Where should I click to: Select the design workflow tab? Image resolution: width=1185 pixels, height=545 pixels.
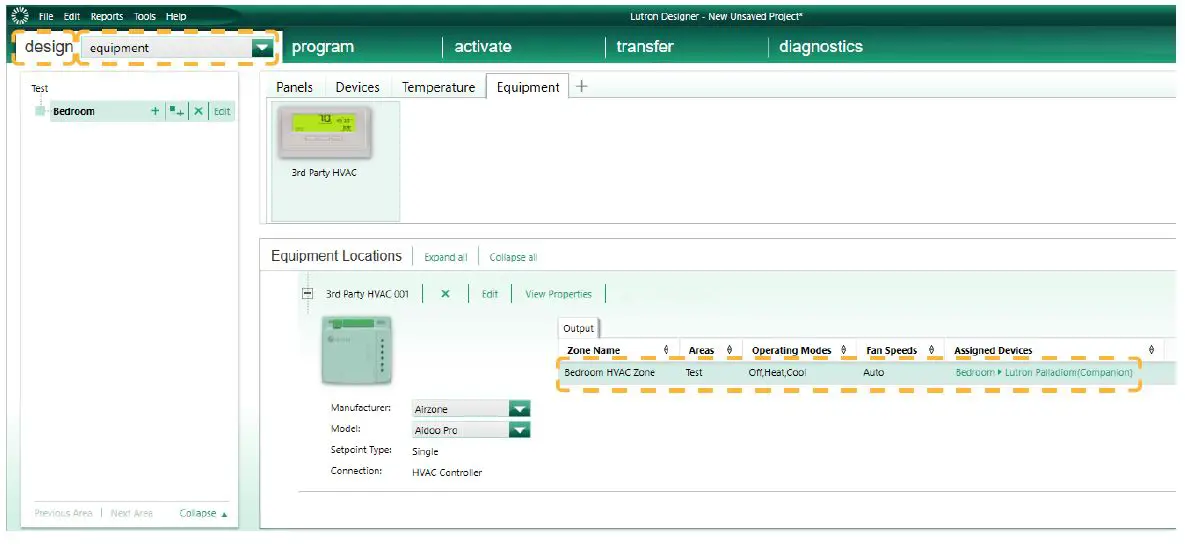coord(48,47)
